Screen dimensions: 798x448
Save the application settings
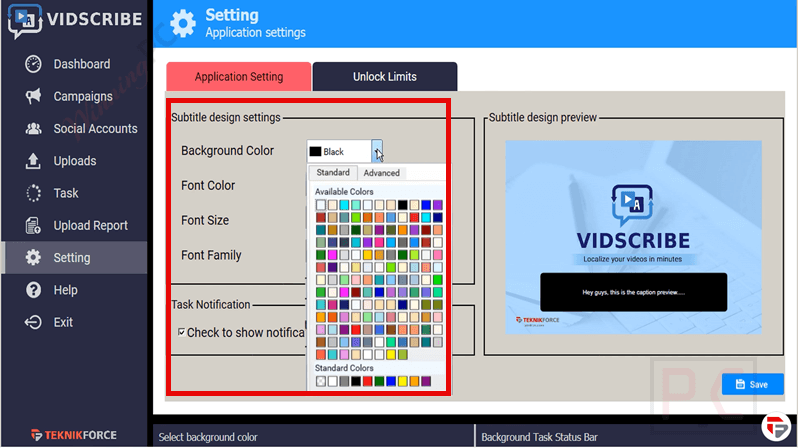[752, 384]
